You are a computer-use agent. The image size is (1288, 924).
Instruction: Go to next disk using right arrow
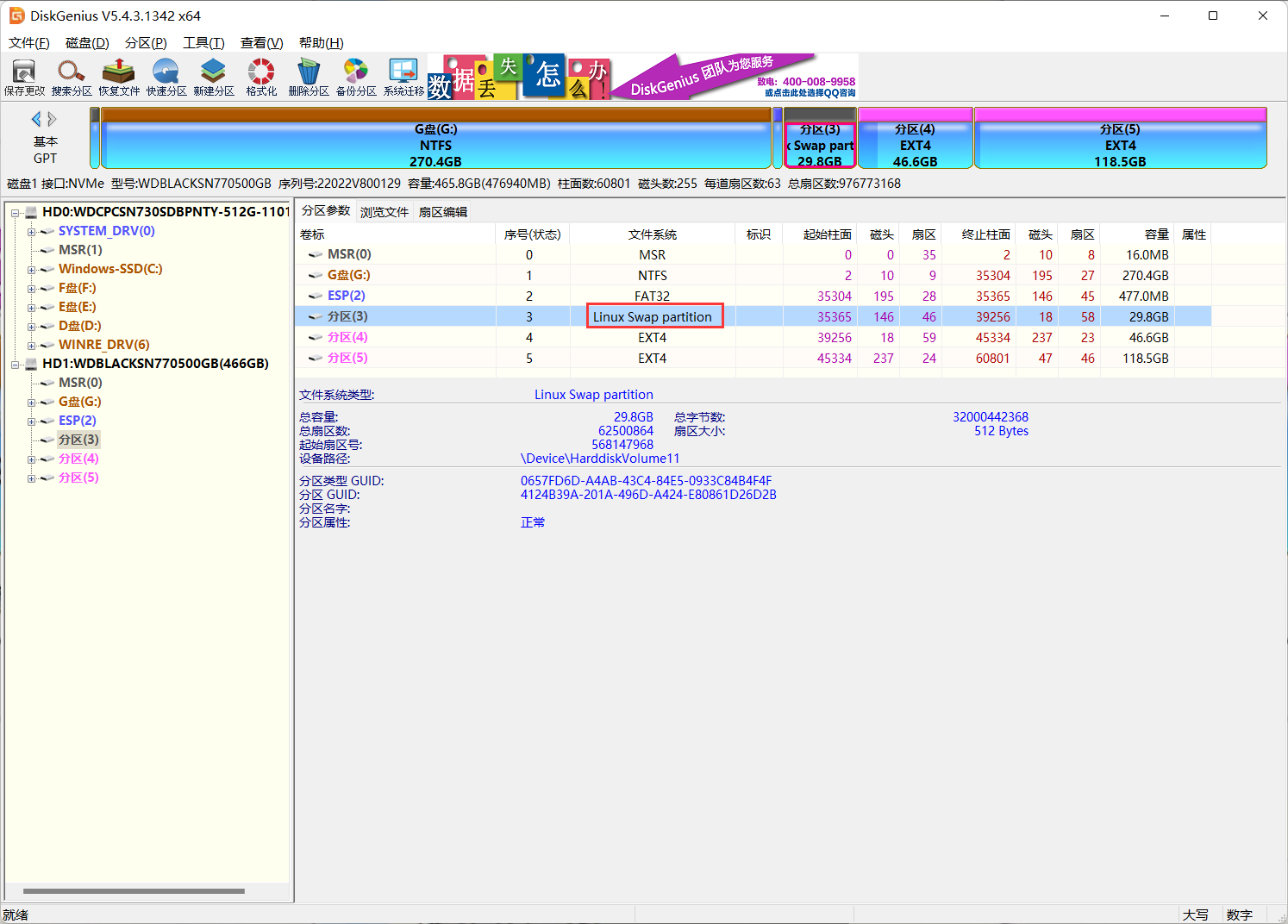point(53,119)
